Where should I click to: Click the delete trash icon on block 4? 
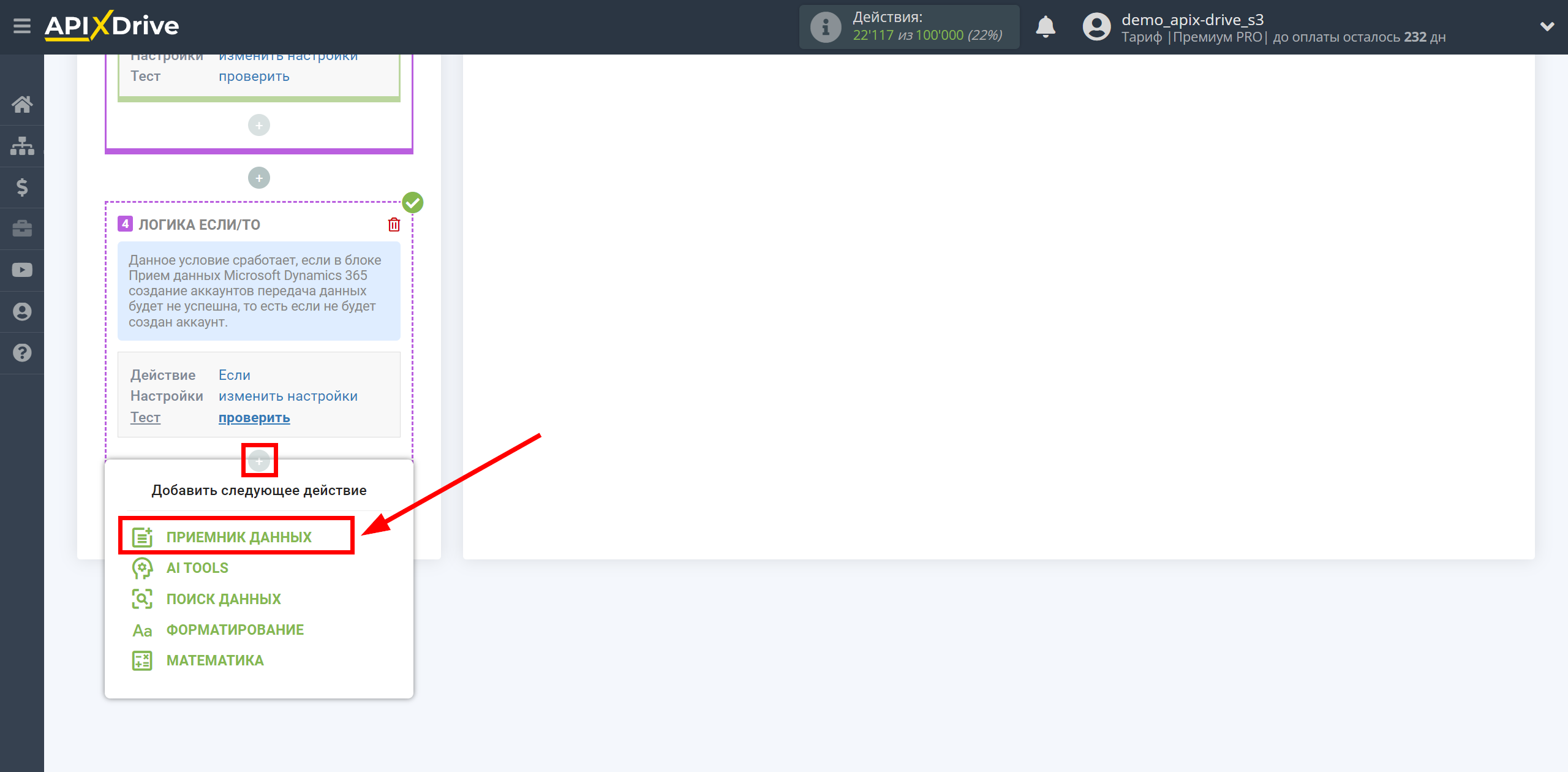coord(394,225)
